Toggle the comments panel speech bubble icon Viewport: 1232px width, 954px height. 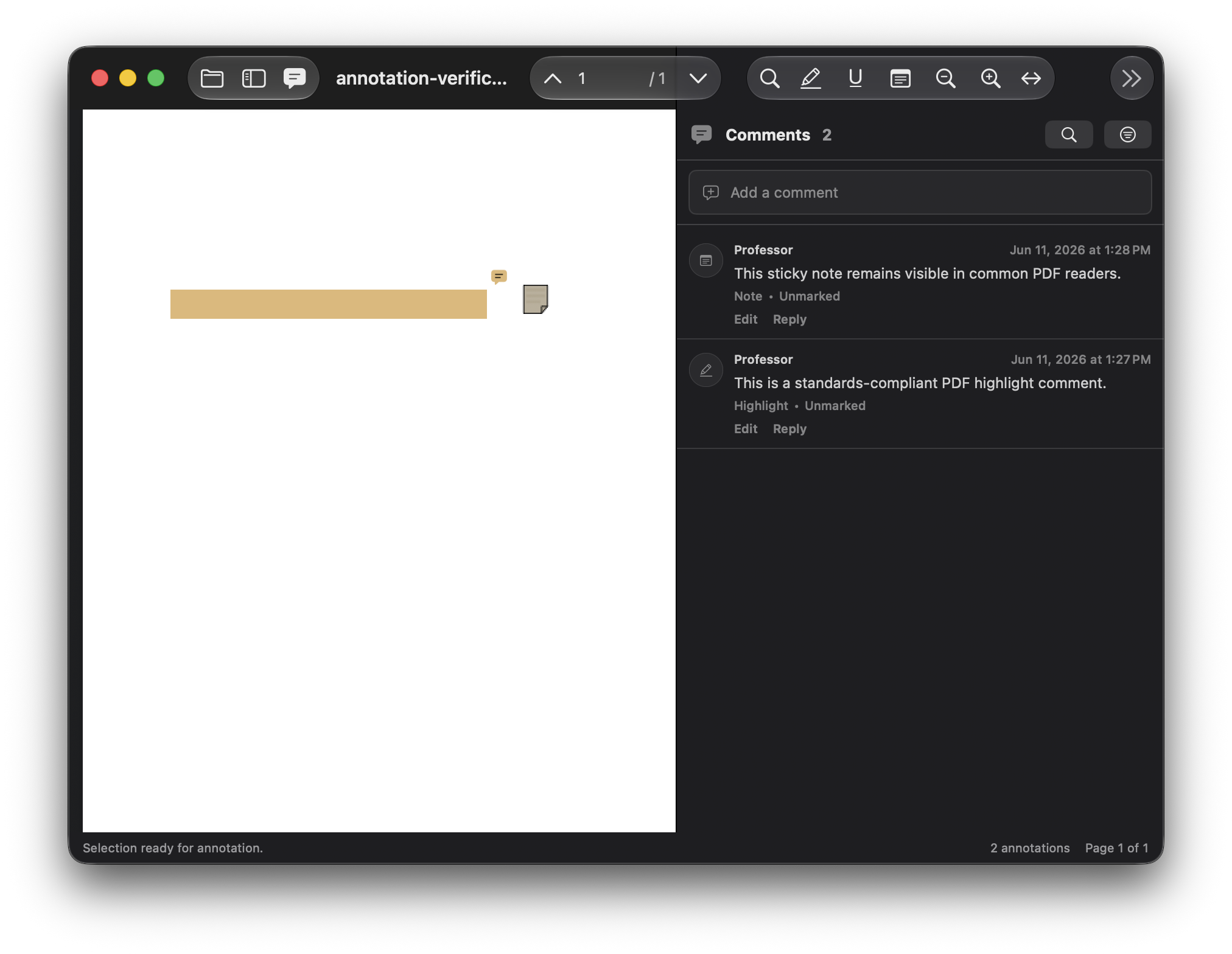coord(295,78)
